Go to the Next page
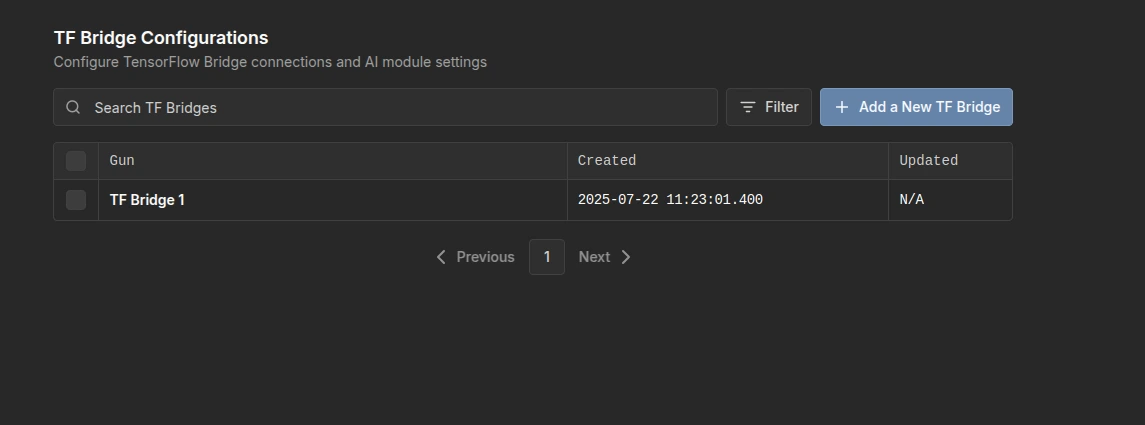 (605, 257)
